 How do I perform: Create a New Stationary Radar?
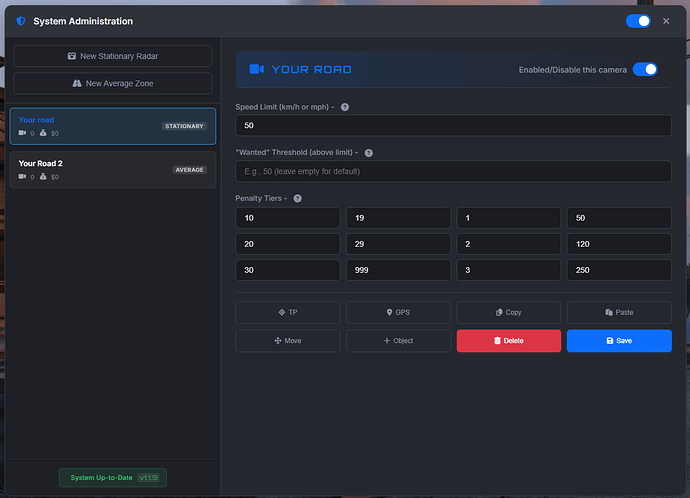point(113,56)
